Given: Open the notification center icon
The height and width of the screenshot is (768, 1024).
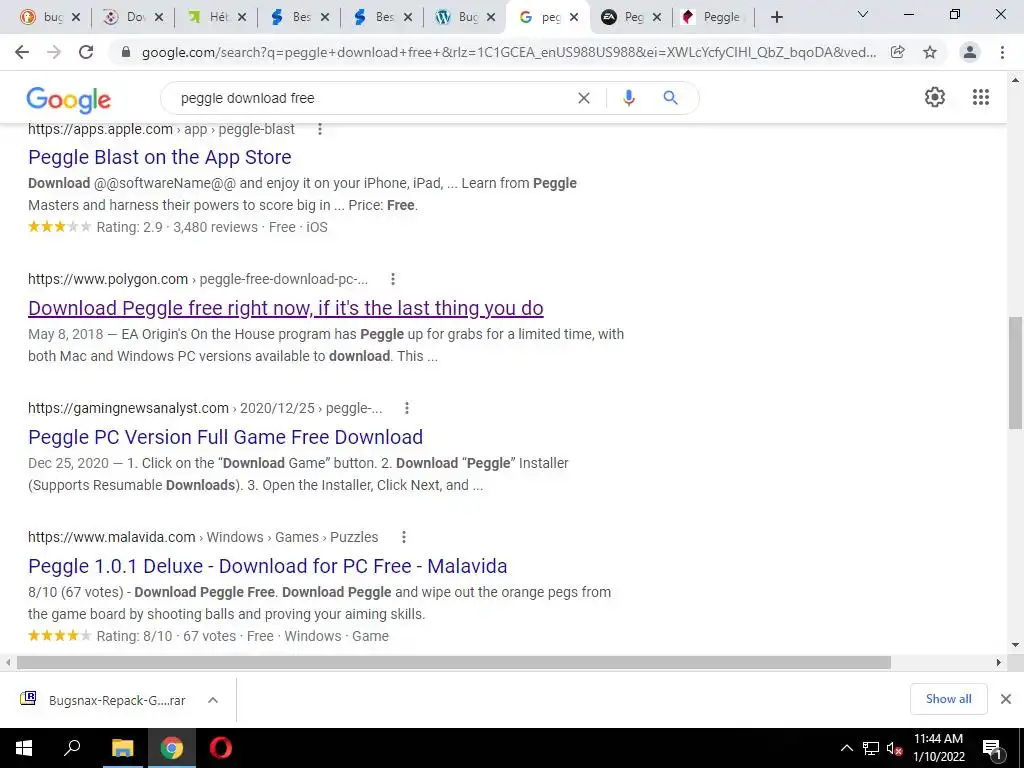Looking at the screenshot, I should [x=993, y=748].
